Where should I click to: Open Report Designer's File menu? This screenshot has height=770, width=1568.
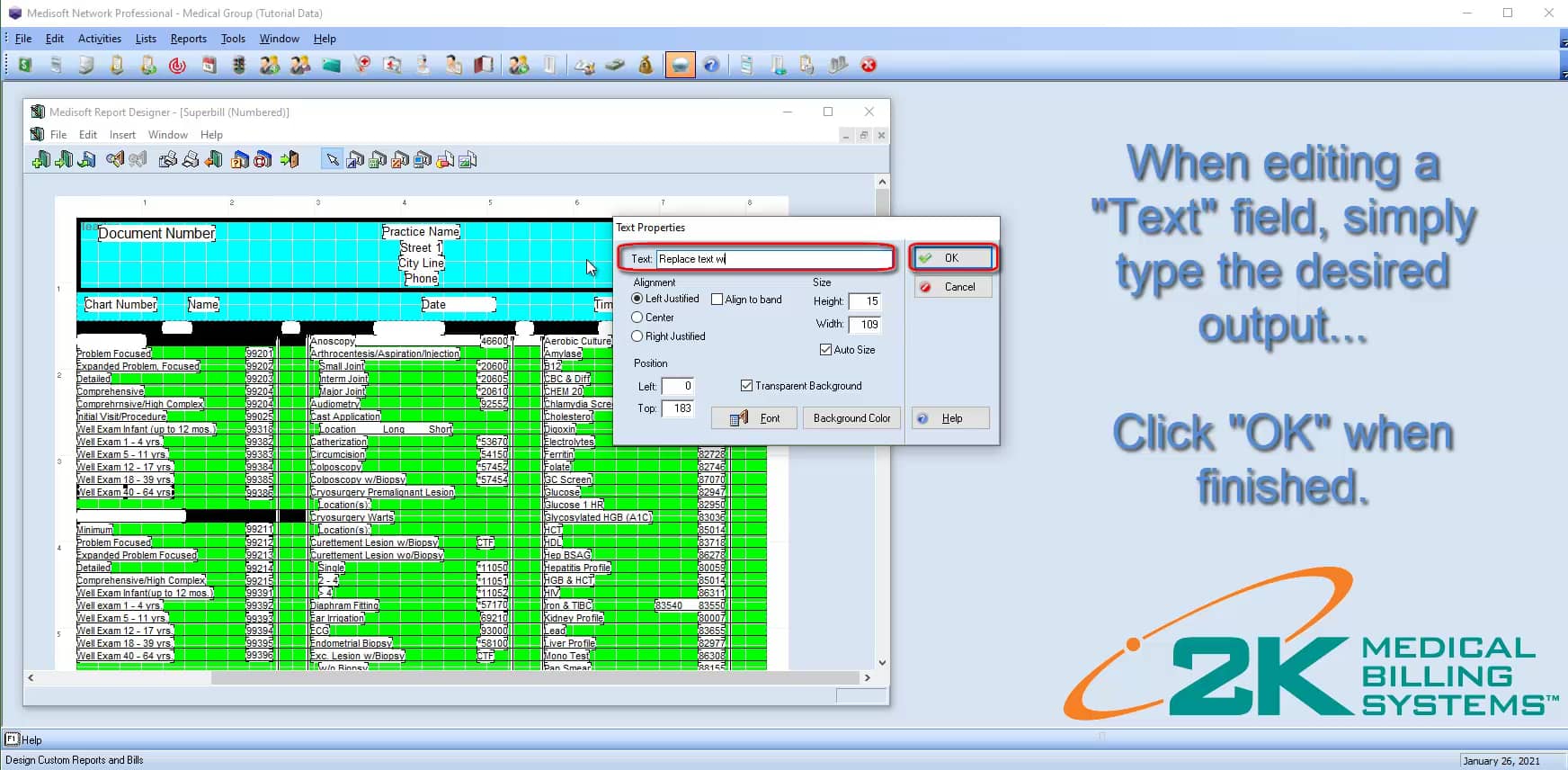[58, 135]
